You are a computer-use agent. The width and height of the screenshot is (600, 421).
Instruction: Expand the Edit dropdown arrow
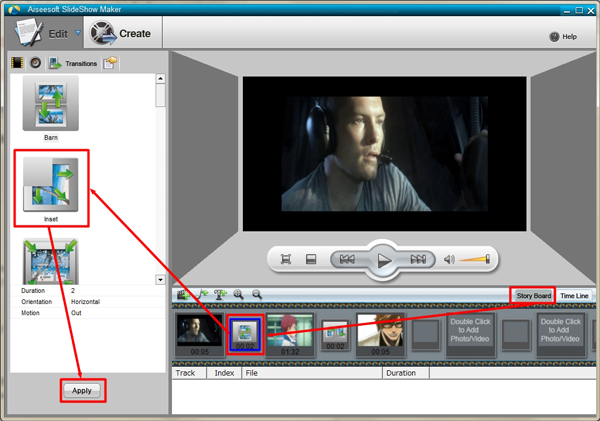77,33
